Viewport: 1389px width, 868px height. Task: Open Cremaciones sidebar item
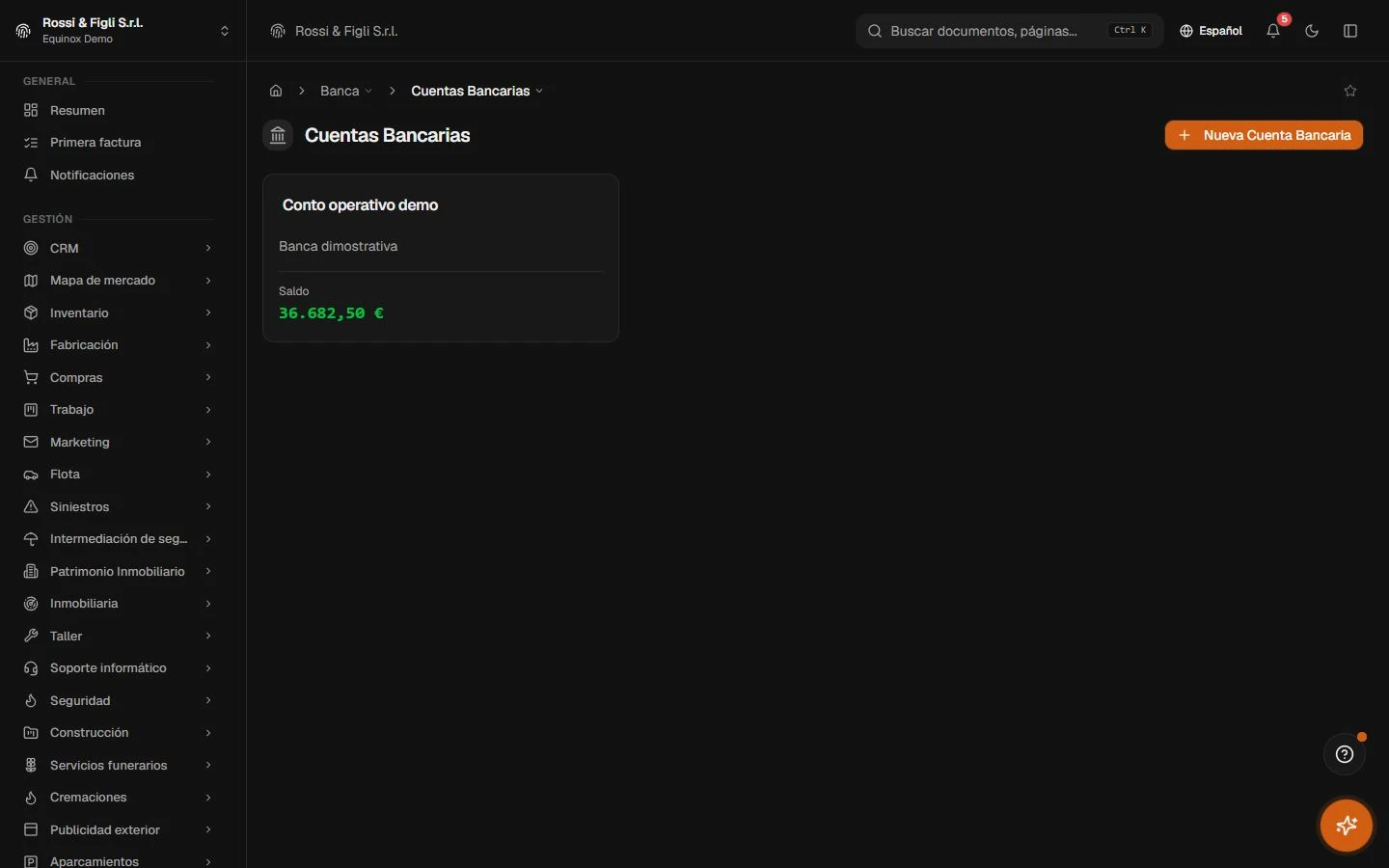[118, 798]
